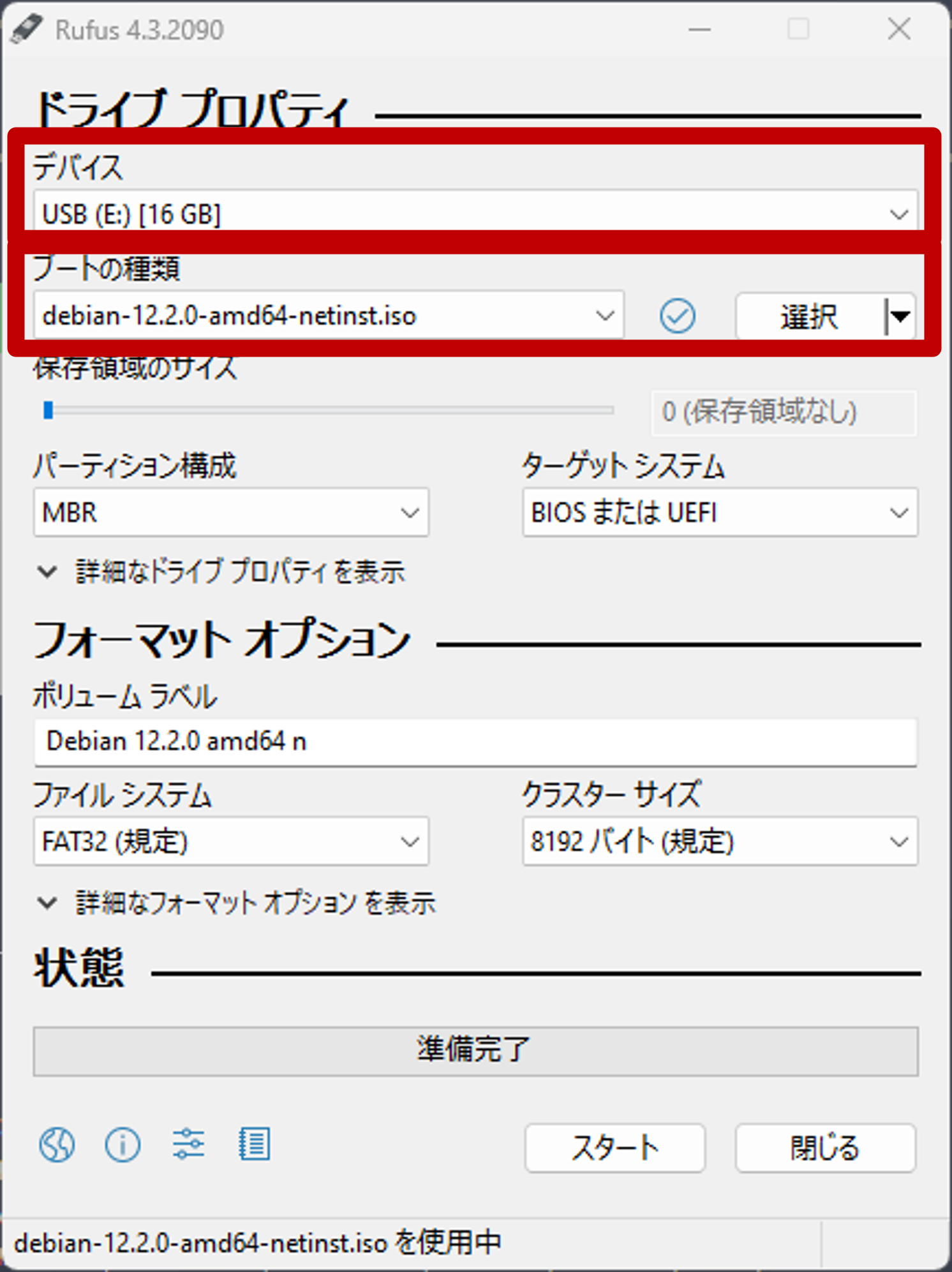Open the デバイス USB (E:) dropdown
The width and height of the screenshot is (952, 1272).
[x=475, y=214]
